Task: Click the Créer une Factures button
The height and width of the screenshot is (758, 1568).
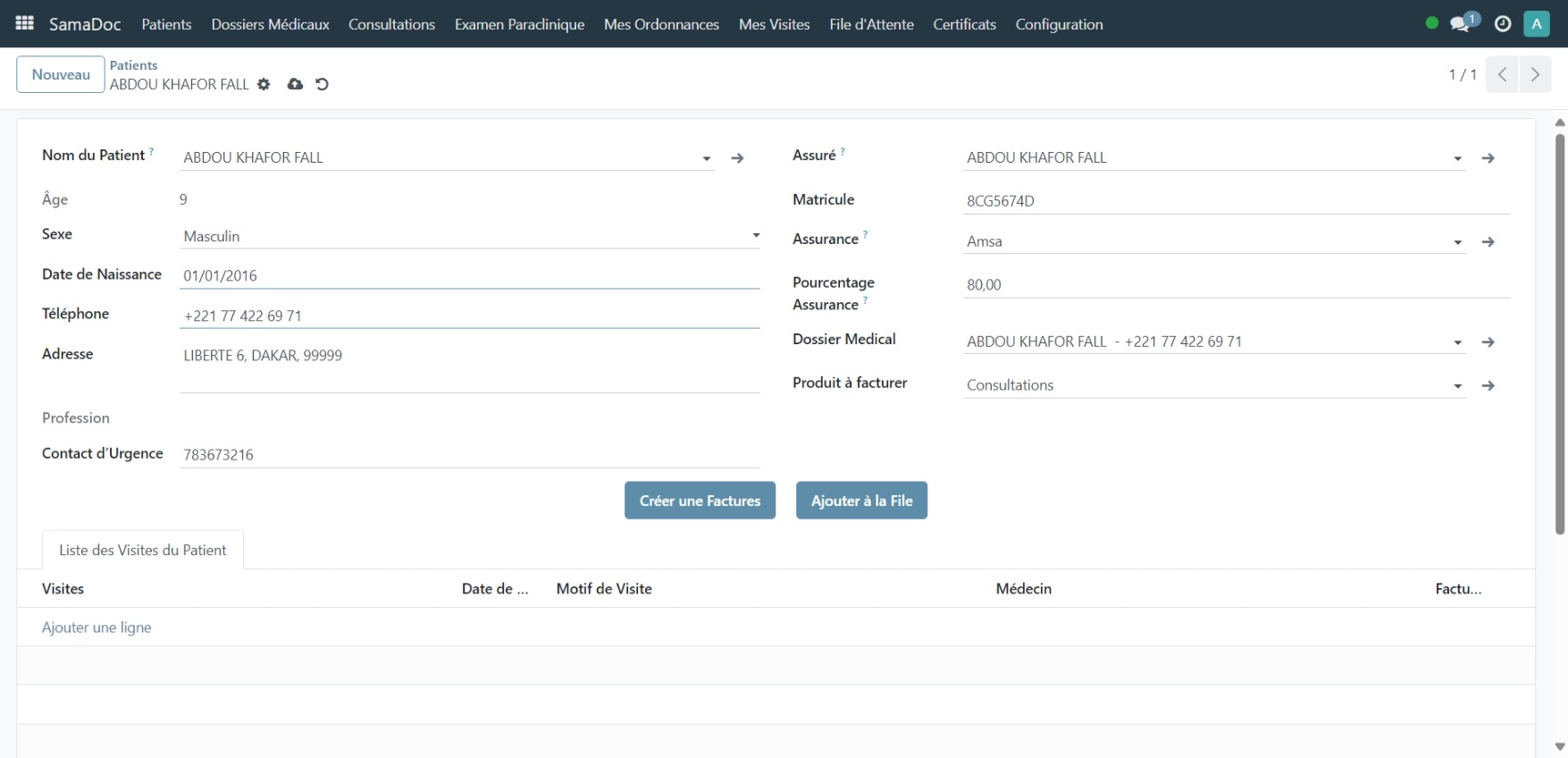Action: click(700, 501)
